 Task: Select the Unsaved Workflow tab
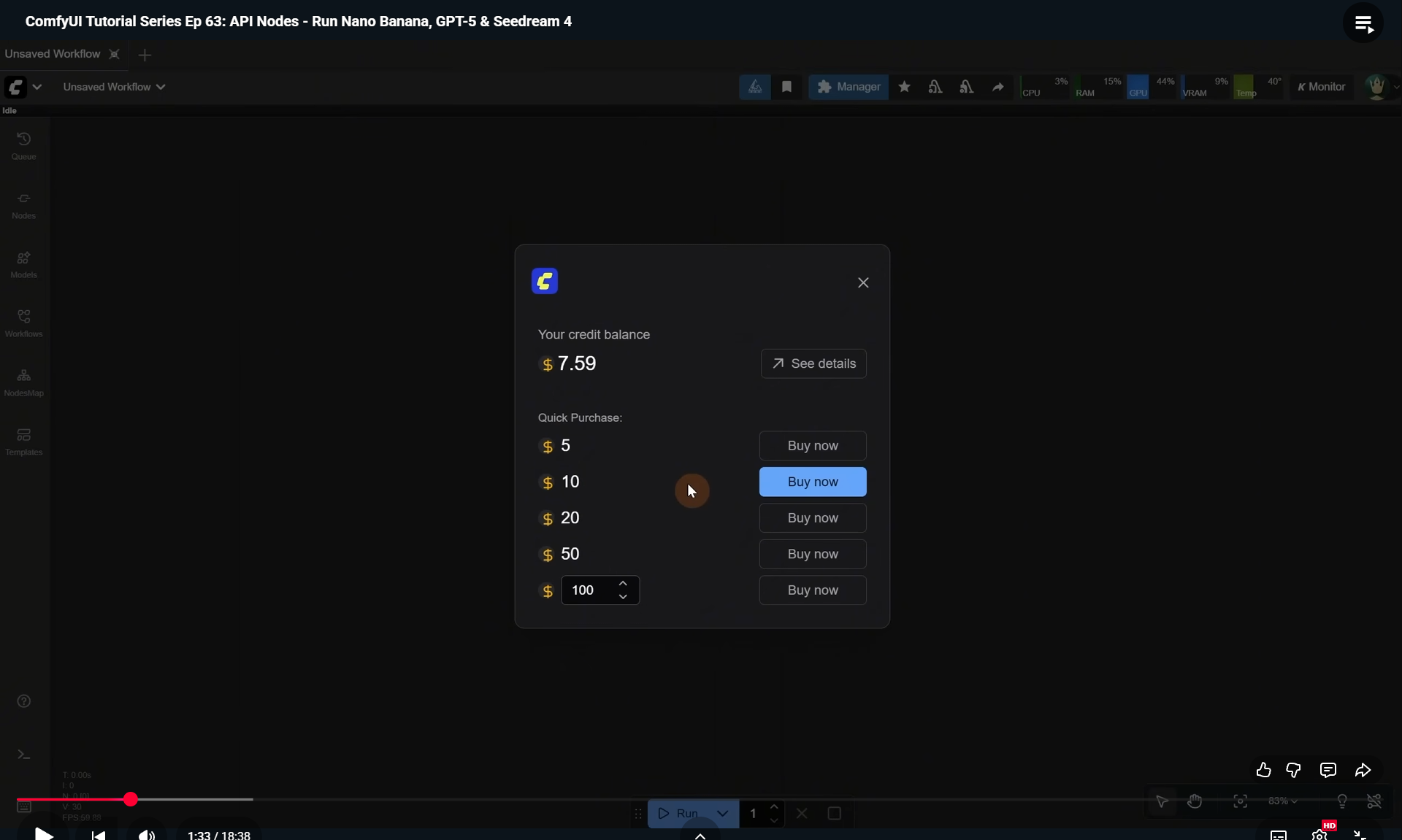(53, 54)
